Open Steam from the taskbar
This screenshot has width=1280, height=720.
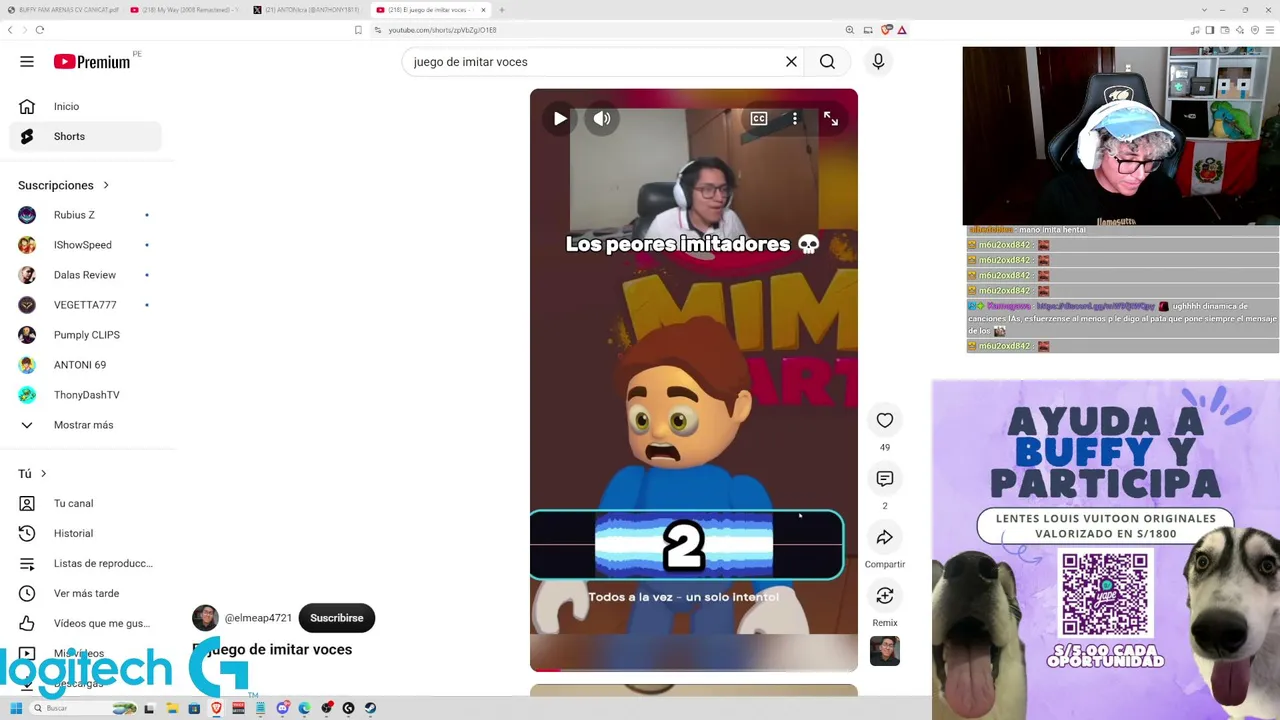370,708
